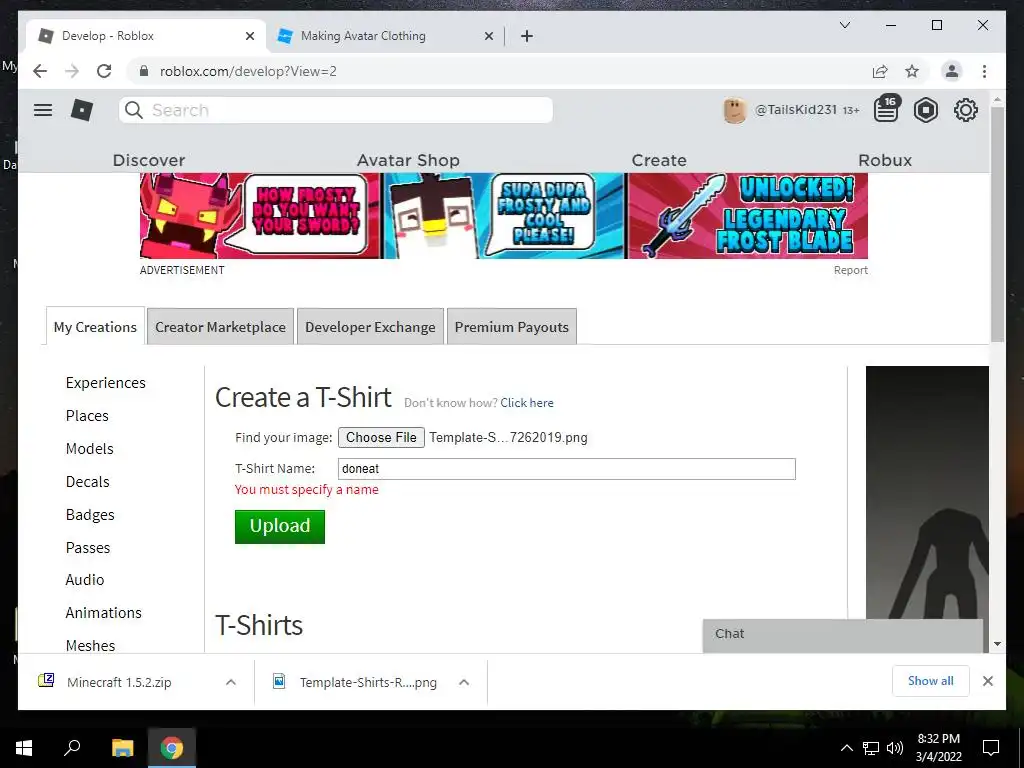Select Audio in the sidebar
The image size is (1024, 768).
(x=85, y=579)
